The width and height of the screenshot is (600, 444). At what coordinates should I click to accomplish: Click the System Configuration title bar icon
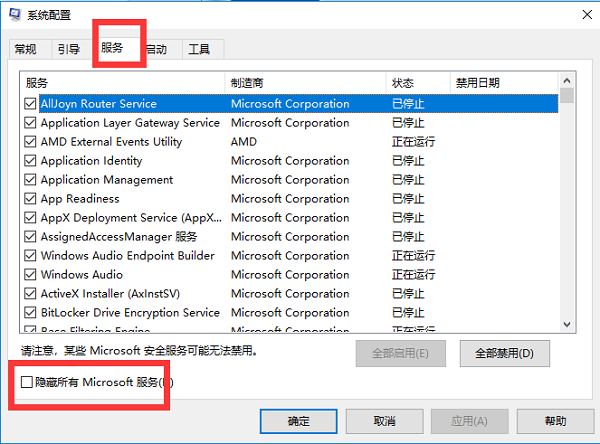(x=15, y=15)
